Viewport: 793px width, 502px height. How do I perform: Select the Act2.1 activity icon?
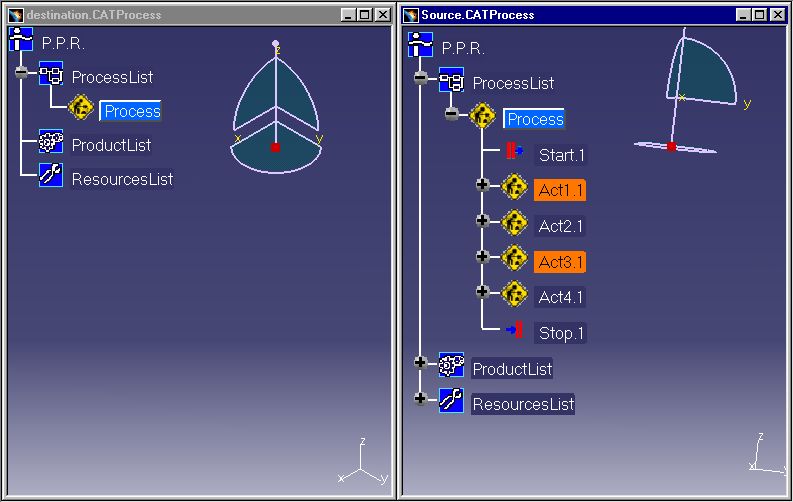(514, 223)
